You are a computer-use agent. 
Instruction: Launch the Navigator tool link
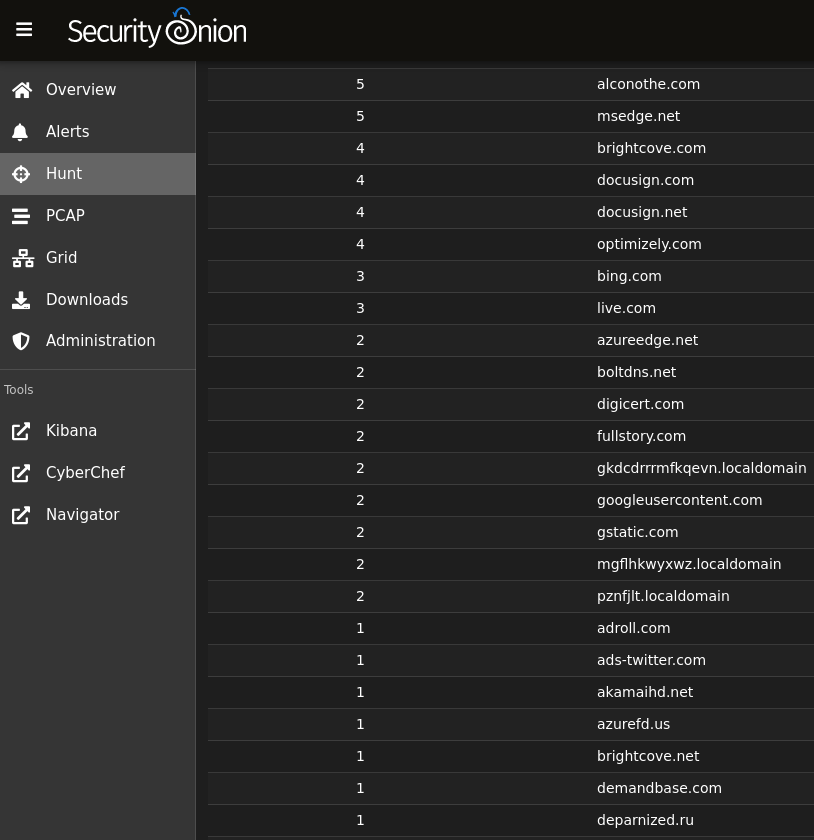tap(98, 515)
